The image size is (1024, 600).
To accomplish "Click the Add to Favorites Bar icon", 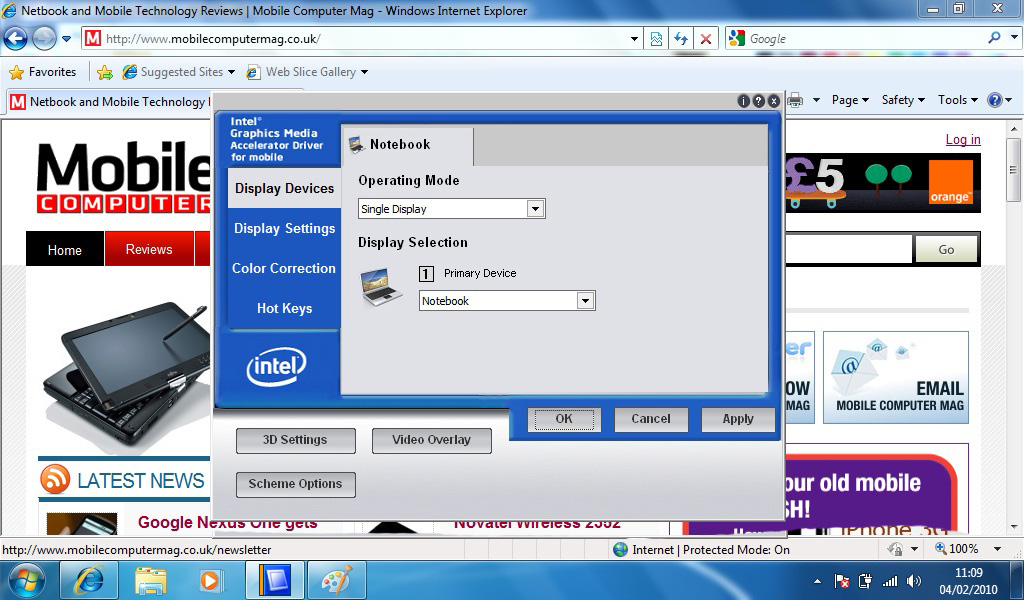I will (x=104, y=72).
